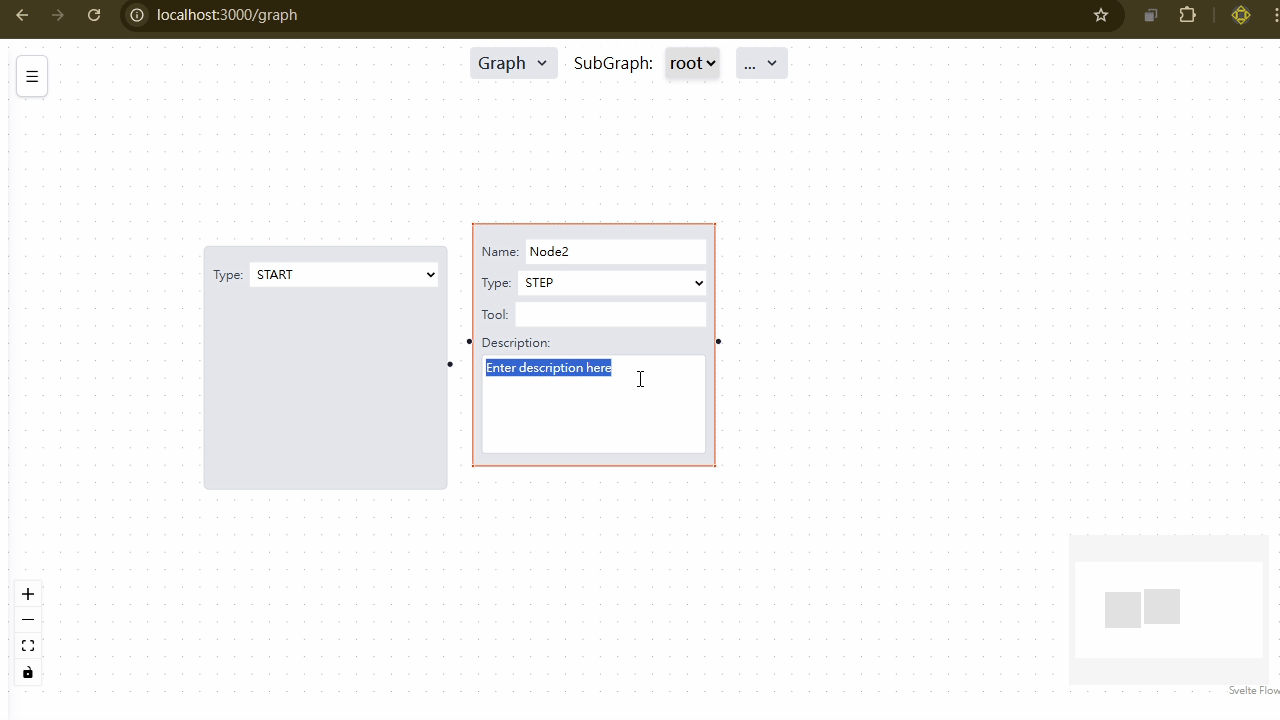Click the Node2 Name field
The image size is (1280, 720).
pos(615,252)
